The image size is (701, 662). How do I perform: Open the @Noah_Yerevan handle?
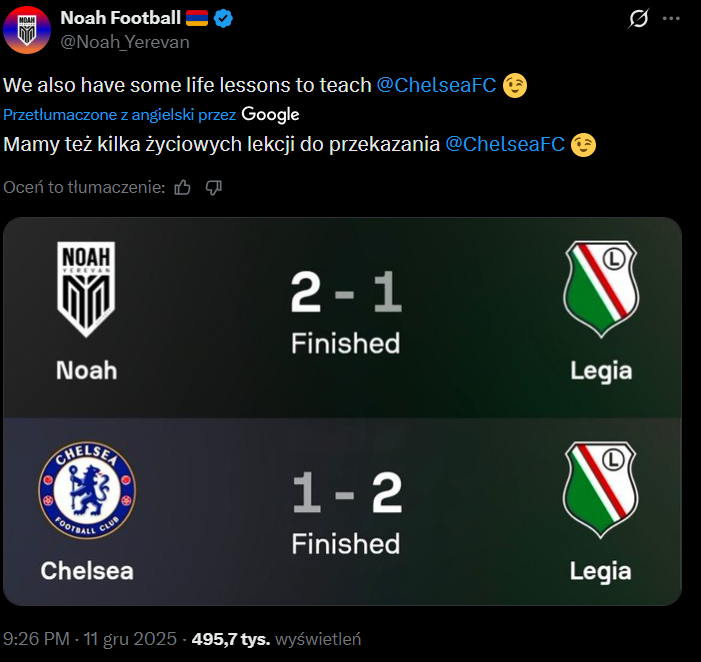coord(125,42)
